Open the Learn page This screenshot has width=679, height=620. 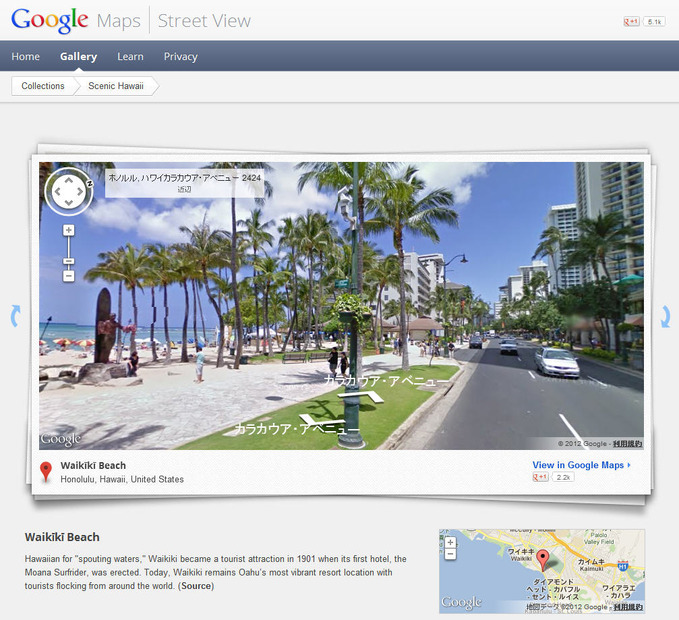130,56
